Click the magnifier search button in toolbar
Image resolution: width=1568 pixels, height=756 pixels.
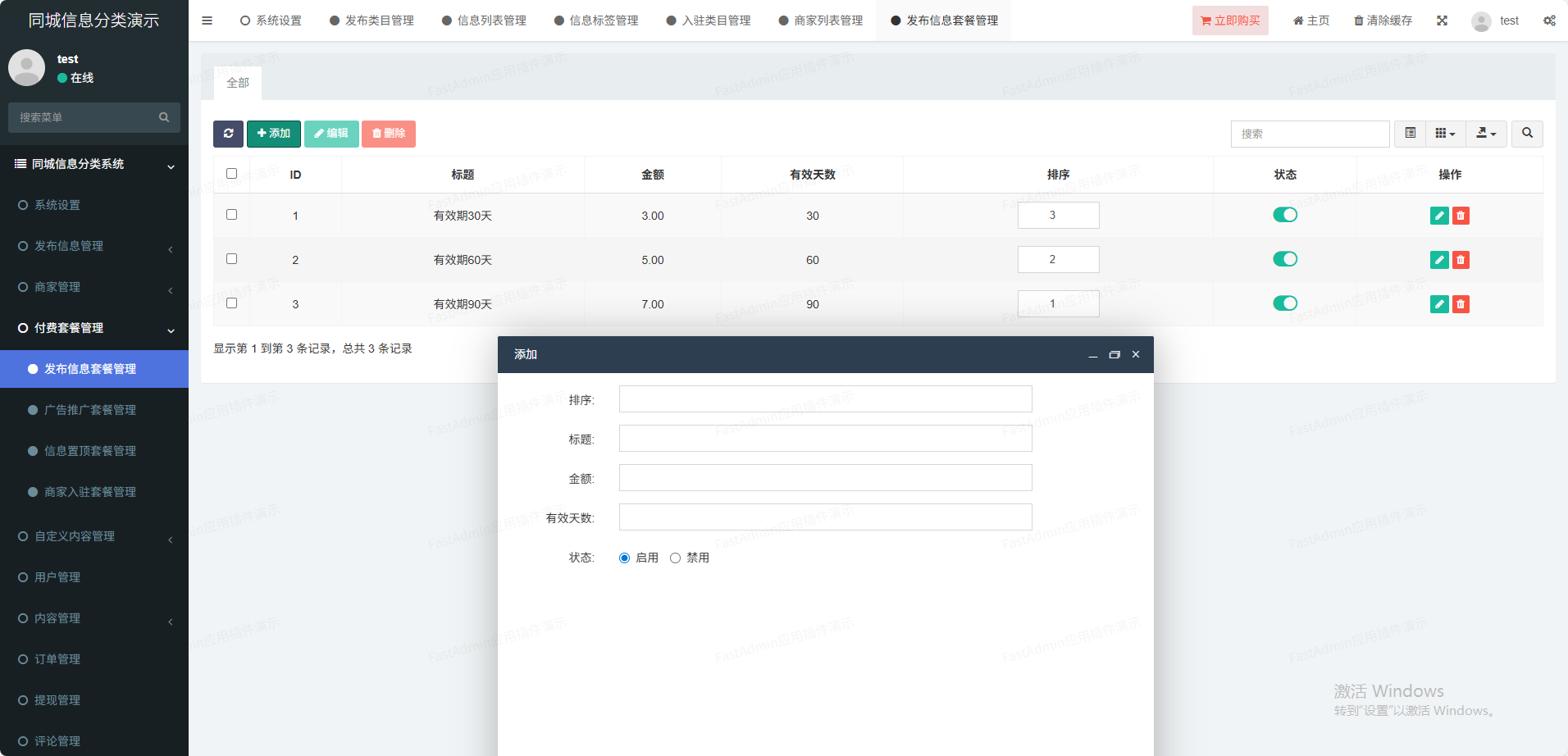(1527, 134)
